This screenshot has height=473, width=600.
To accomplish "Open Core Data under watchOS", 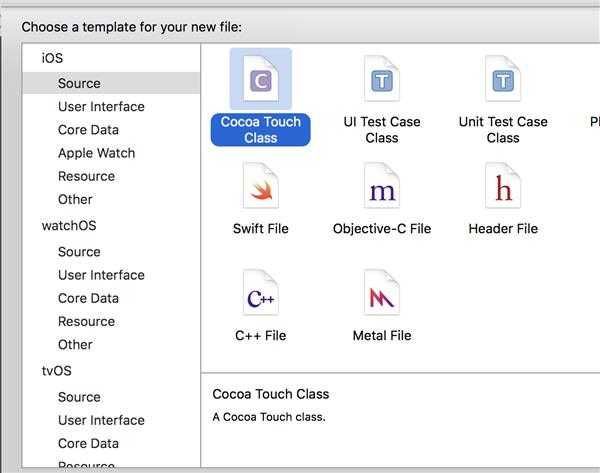I will click(88, 298).
